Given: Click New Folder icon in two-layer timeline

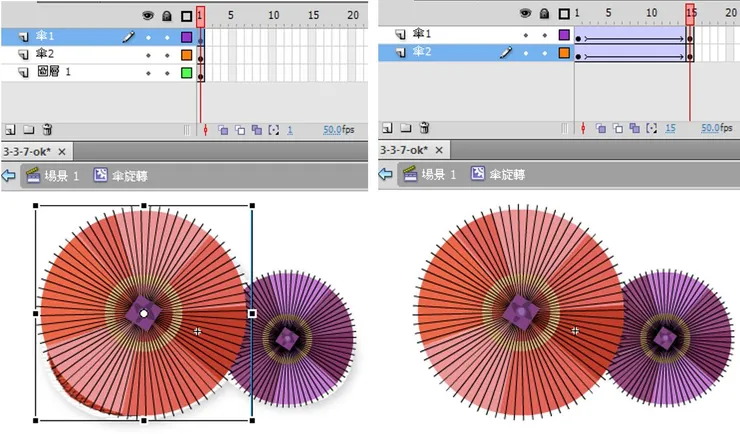Looking at the screenshot, I should coord(406,128).
